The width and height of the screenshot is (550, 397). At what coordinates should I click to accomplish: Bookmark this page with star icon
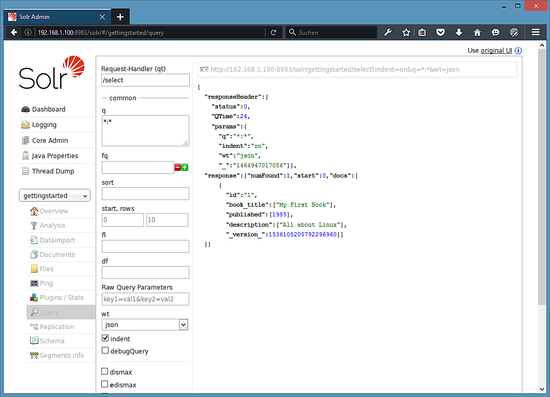(x=406, y=32)
